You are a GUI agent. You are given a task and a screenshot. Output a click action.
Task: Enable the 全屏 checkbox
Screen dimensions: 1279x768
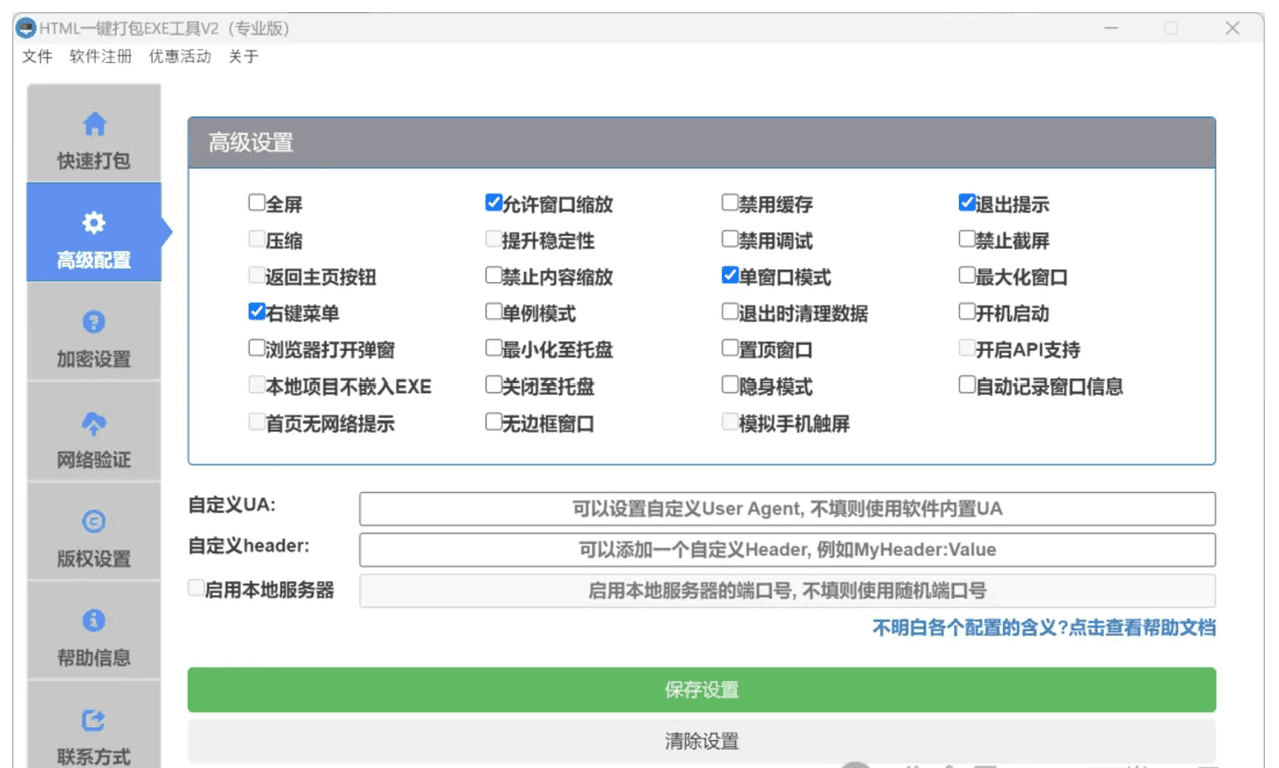(x=257, y=203)
